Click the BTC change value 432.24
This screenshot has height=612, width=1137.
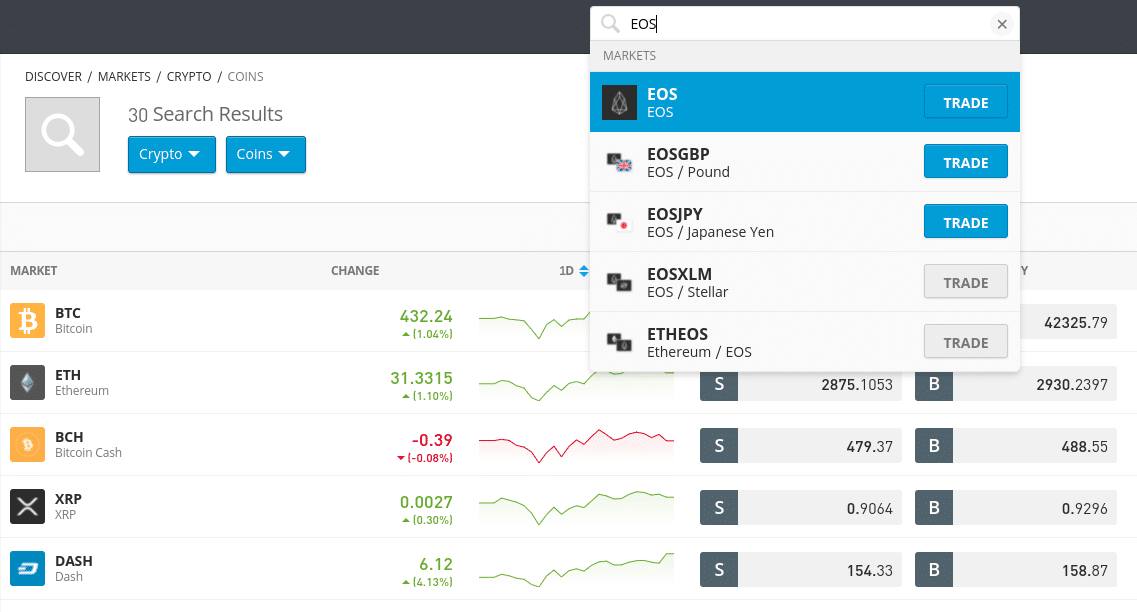click(x=426, y=316)
